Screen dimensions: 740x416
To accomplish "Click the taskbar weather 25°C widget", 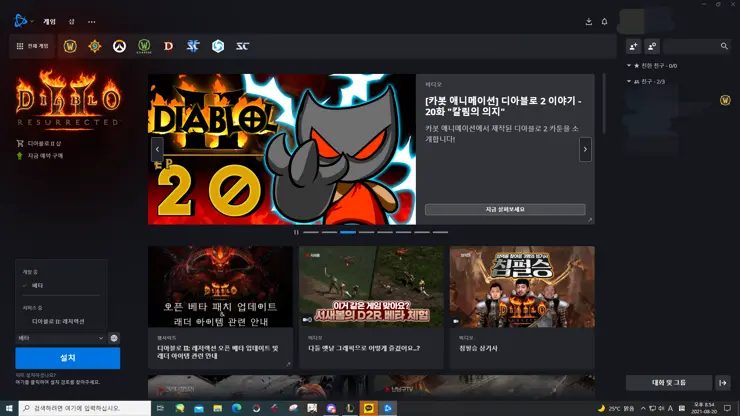I will click(616, 408).
